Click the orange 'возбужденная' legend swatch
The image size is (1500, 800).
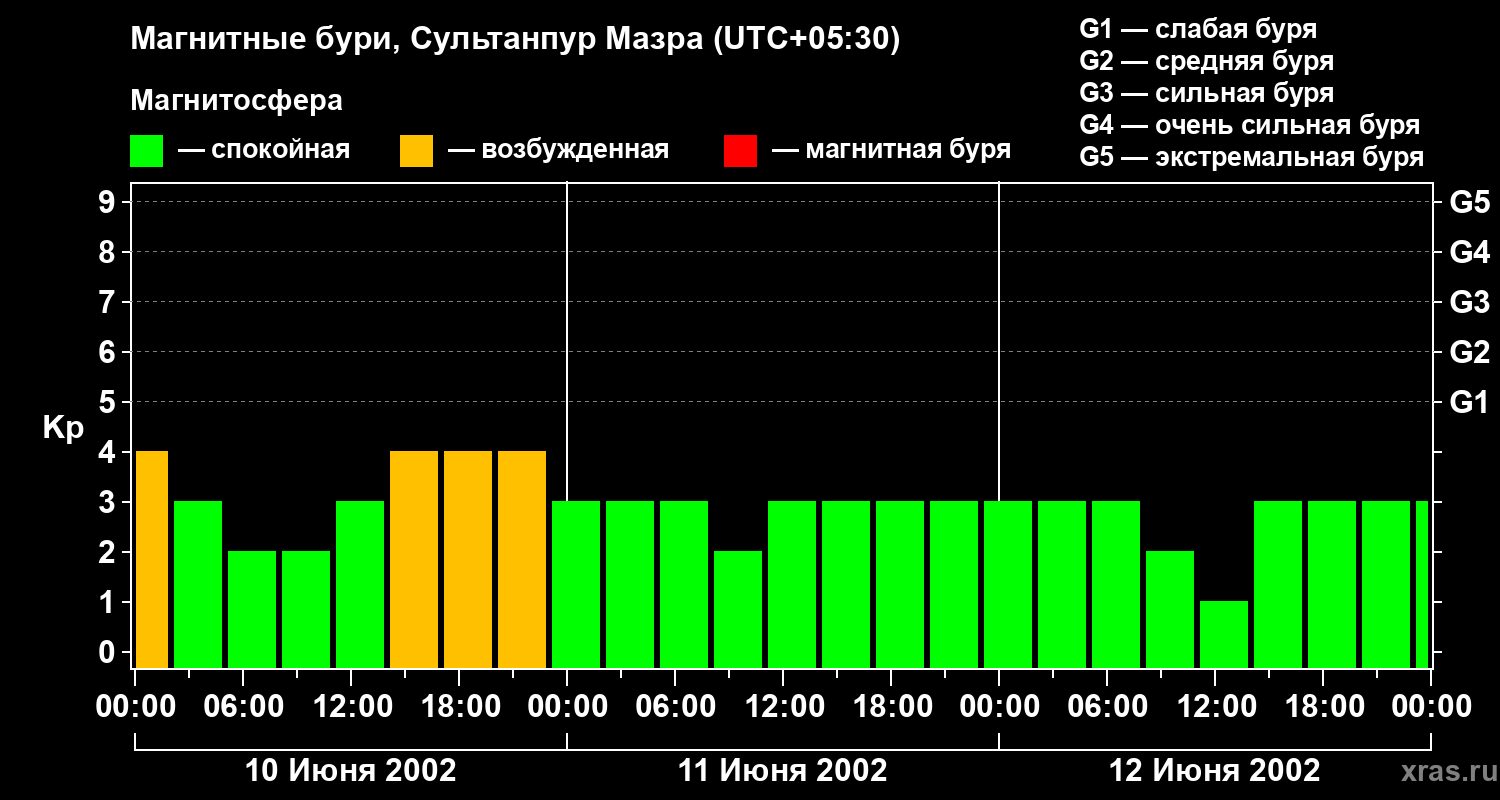pos(417,151)
